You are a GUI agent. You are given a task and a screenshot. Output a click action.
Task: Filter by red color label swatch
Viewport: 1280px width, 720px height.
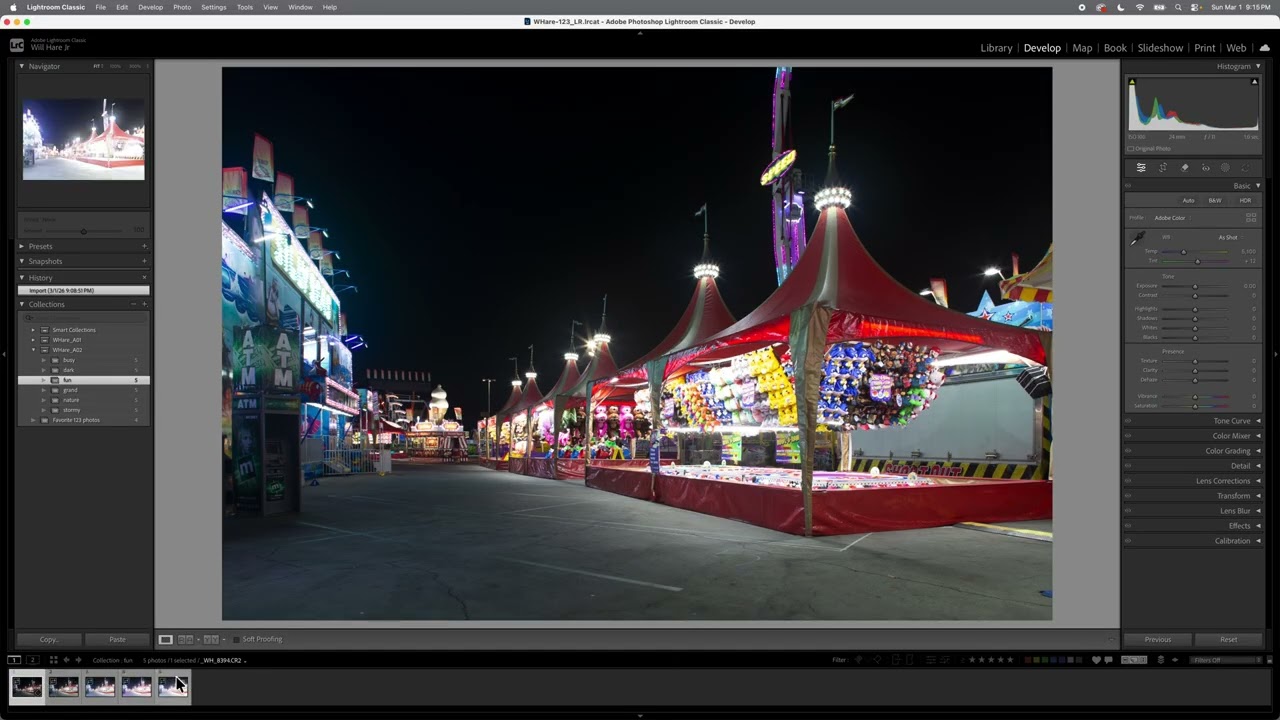pos(1027,660)
